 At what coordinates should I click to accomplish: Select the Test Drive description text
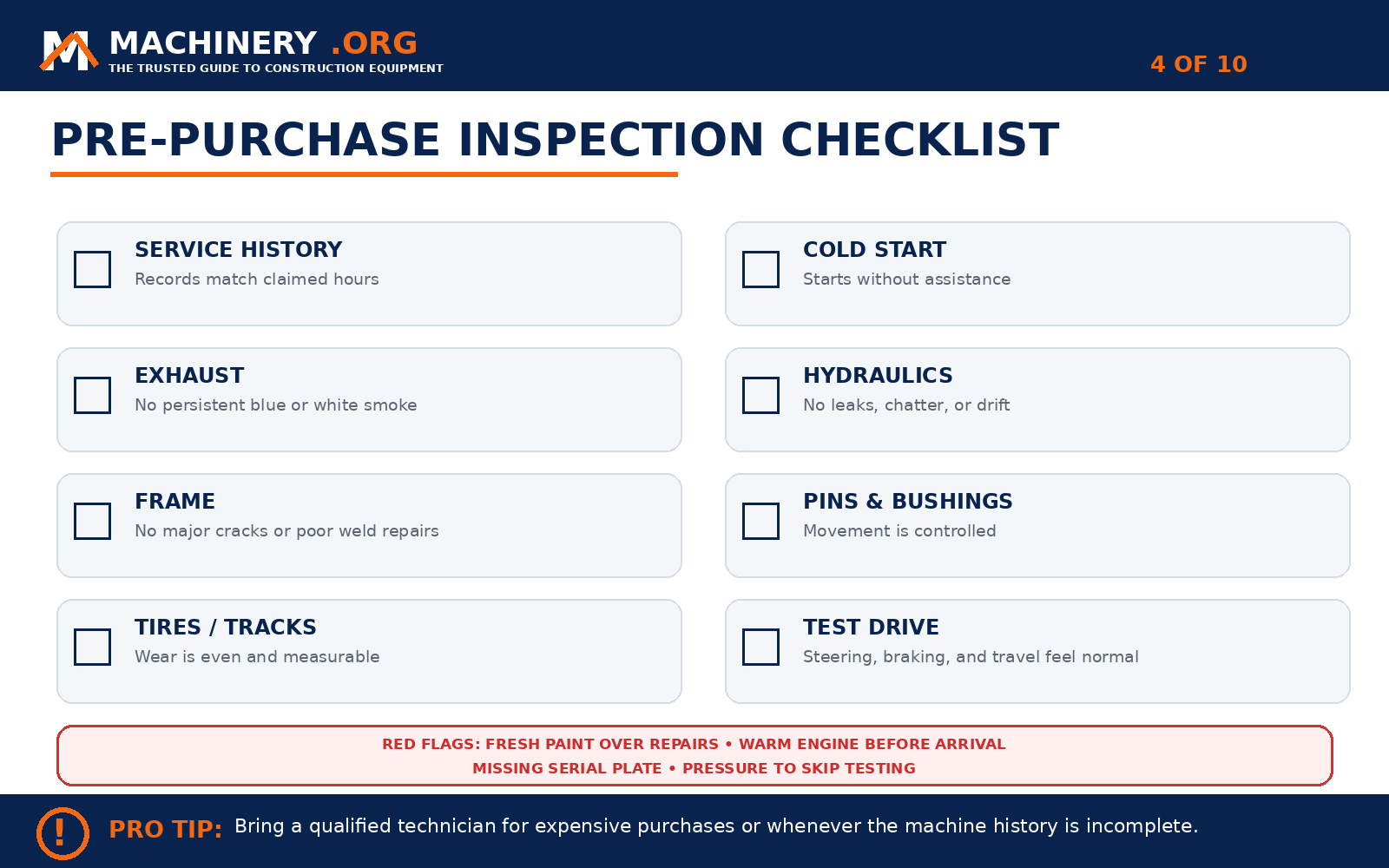pos(971,657)
